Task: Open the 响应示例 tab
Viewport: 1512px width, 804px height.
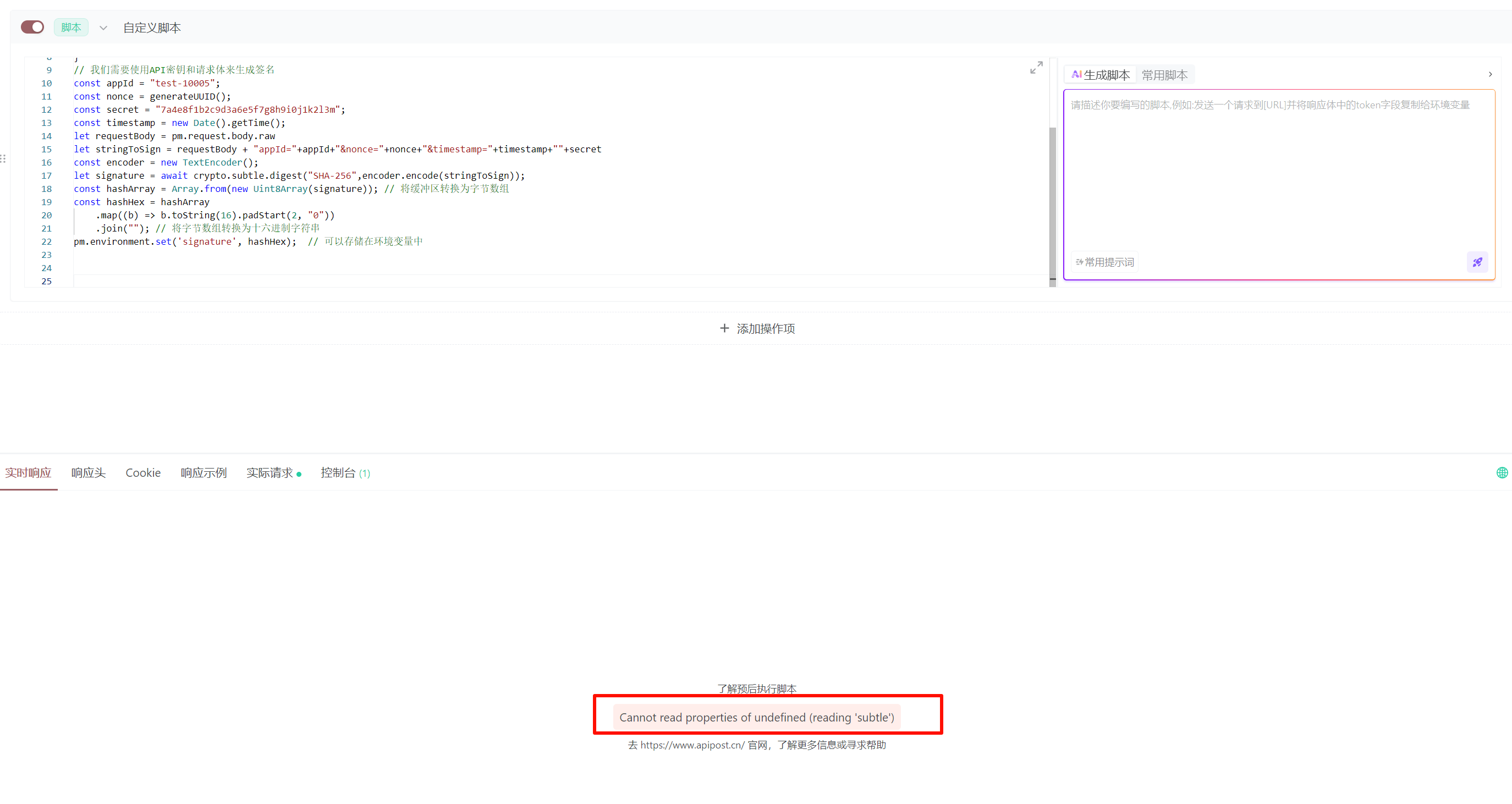Action: tap(204, 472)
